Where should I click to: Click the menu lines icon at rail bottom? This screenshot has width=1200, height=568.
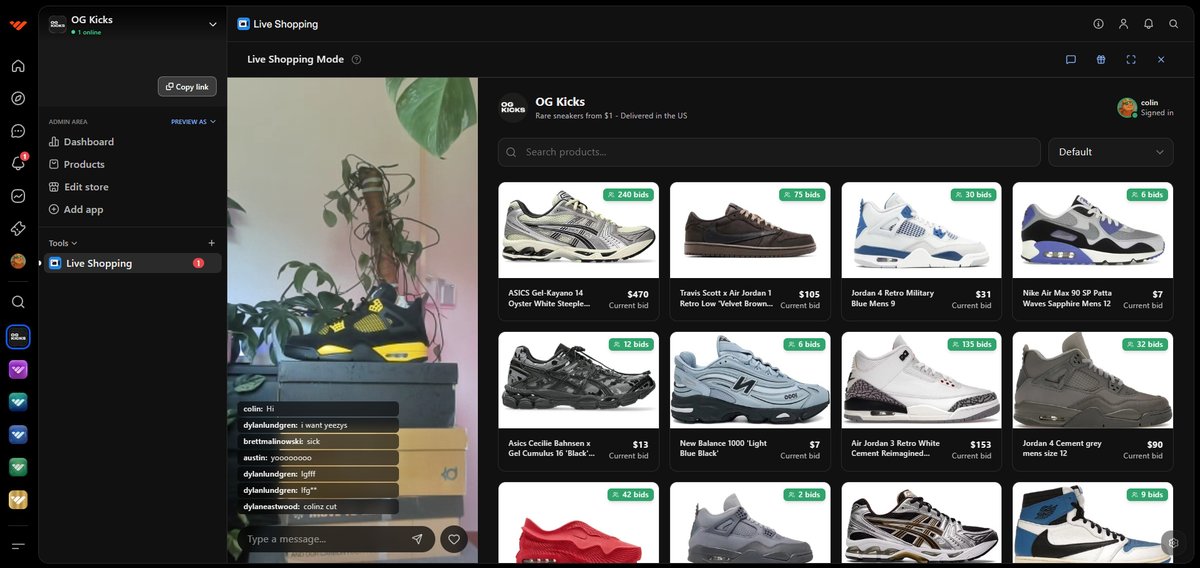[x=18, y=546]
